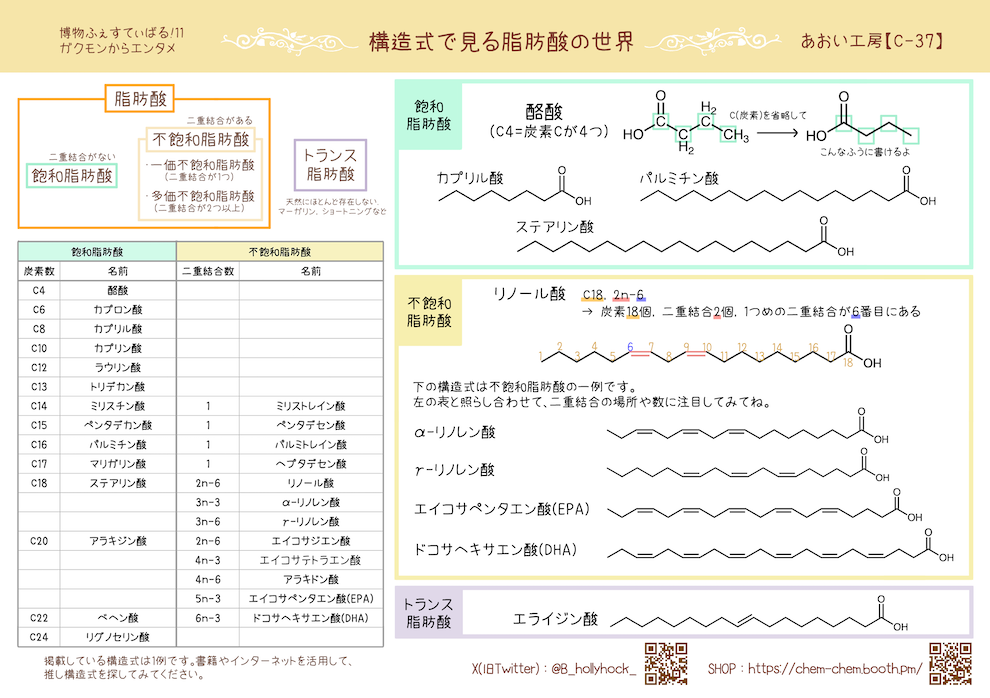Click the 博物ふぇすてぃばる!11 event text

coord(122,33)
